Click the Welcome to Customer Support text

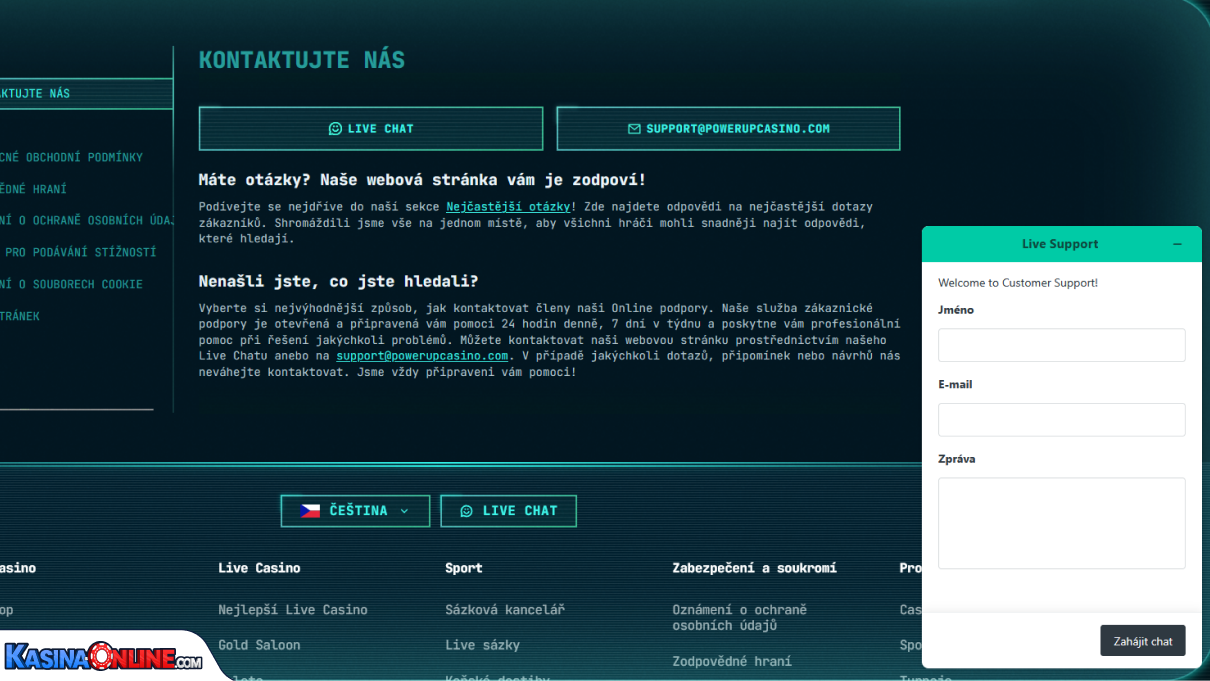tap(1018, 283)
